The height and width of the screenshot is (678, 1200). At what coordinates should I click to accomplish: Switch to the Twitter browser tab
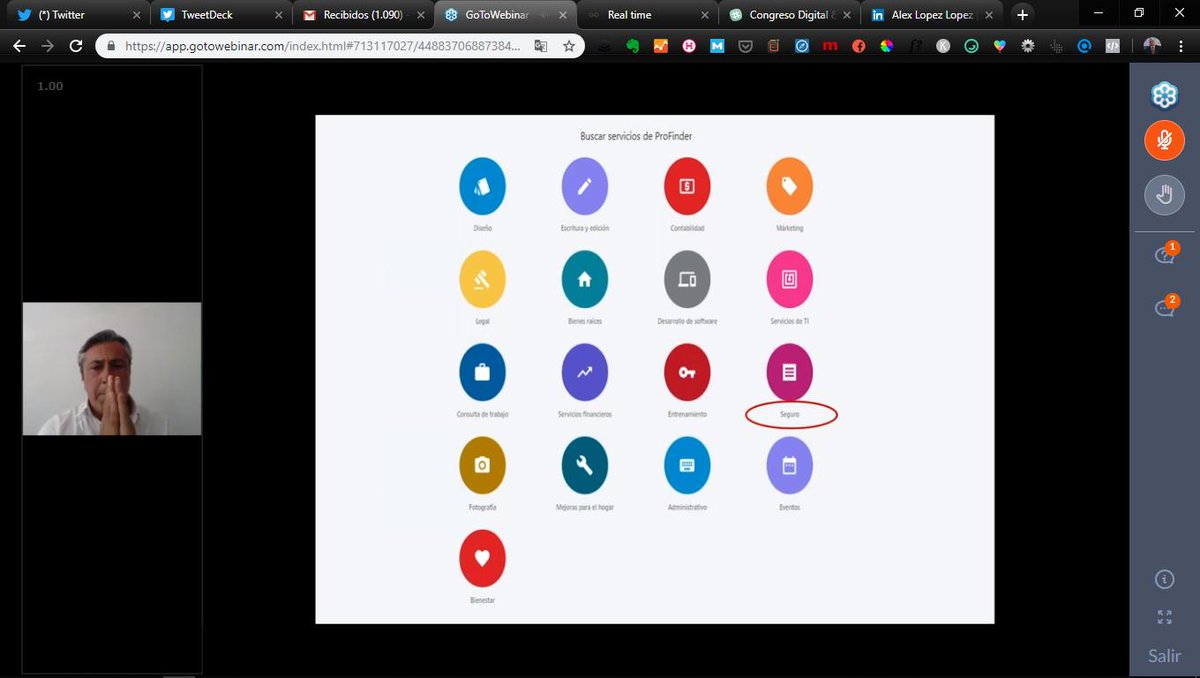tap(78, 15)
